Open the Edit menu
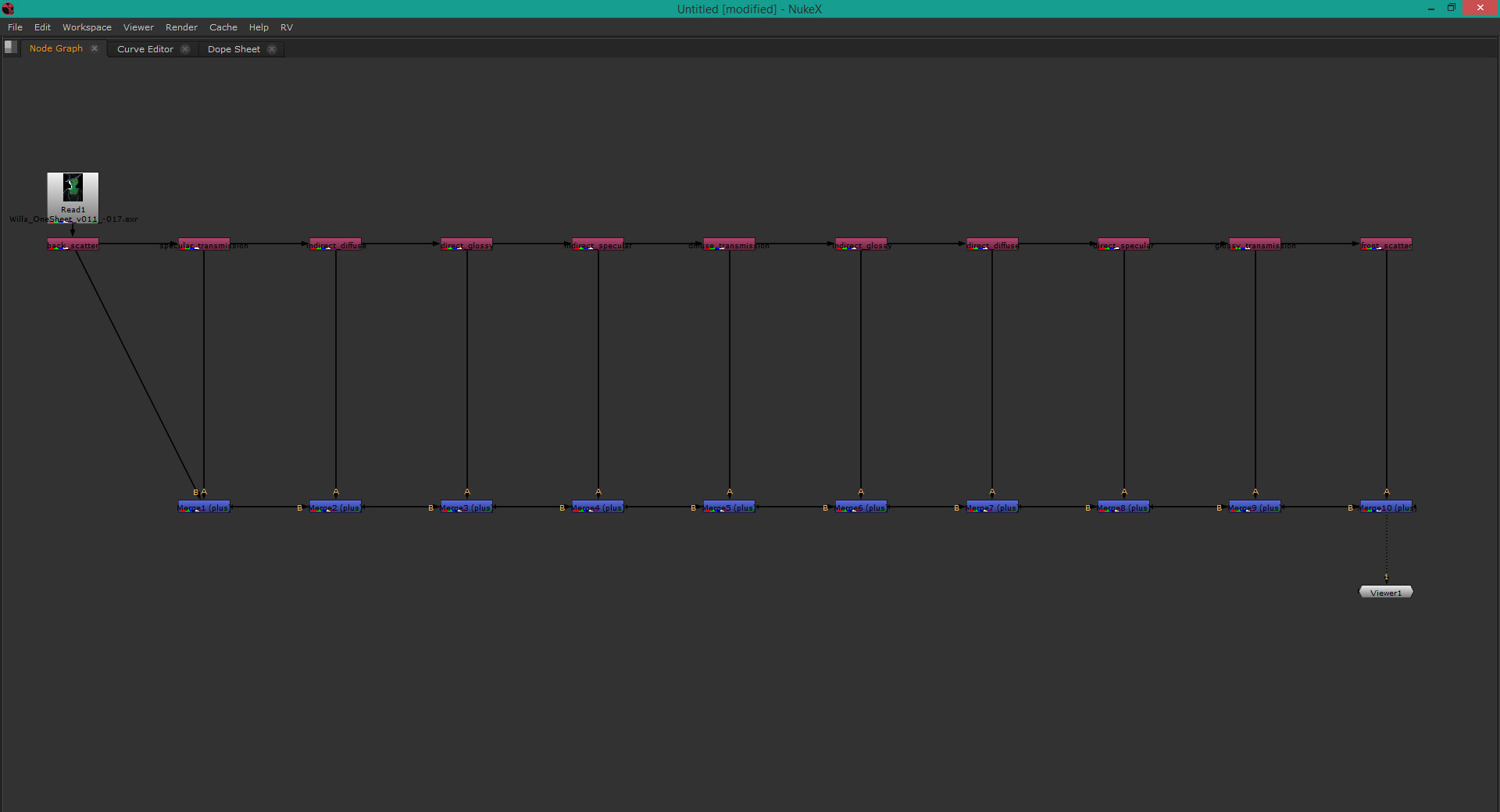This screenshot has width=1500, height=812. pos(42,27)
